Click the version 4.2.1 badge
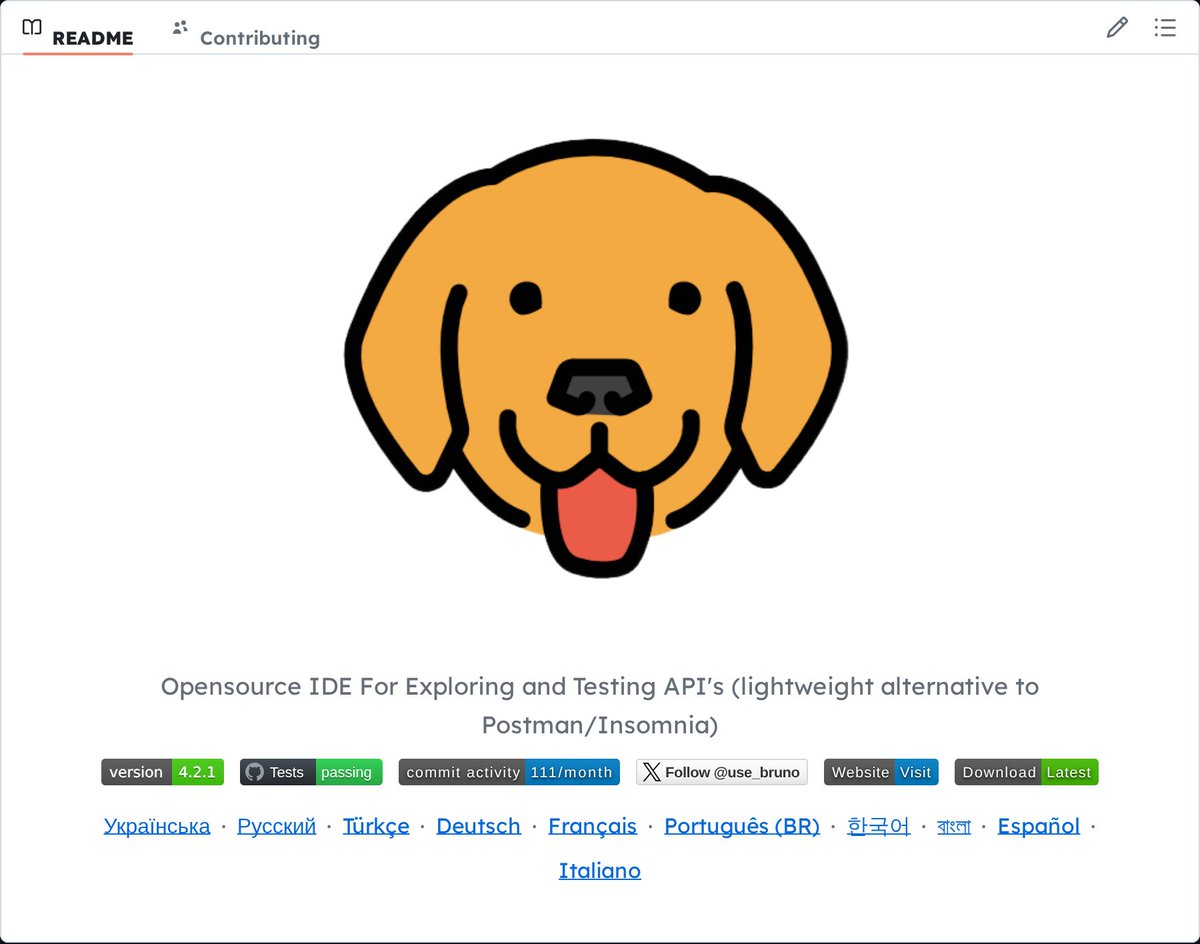1200x944 pixels. pos(163,772)
